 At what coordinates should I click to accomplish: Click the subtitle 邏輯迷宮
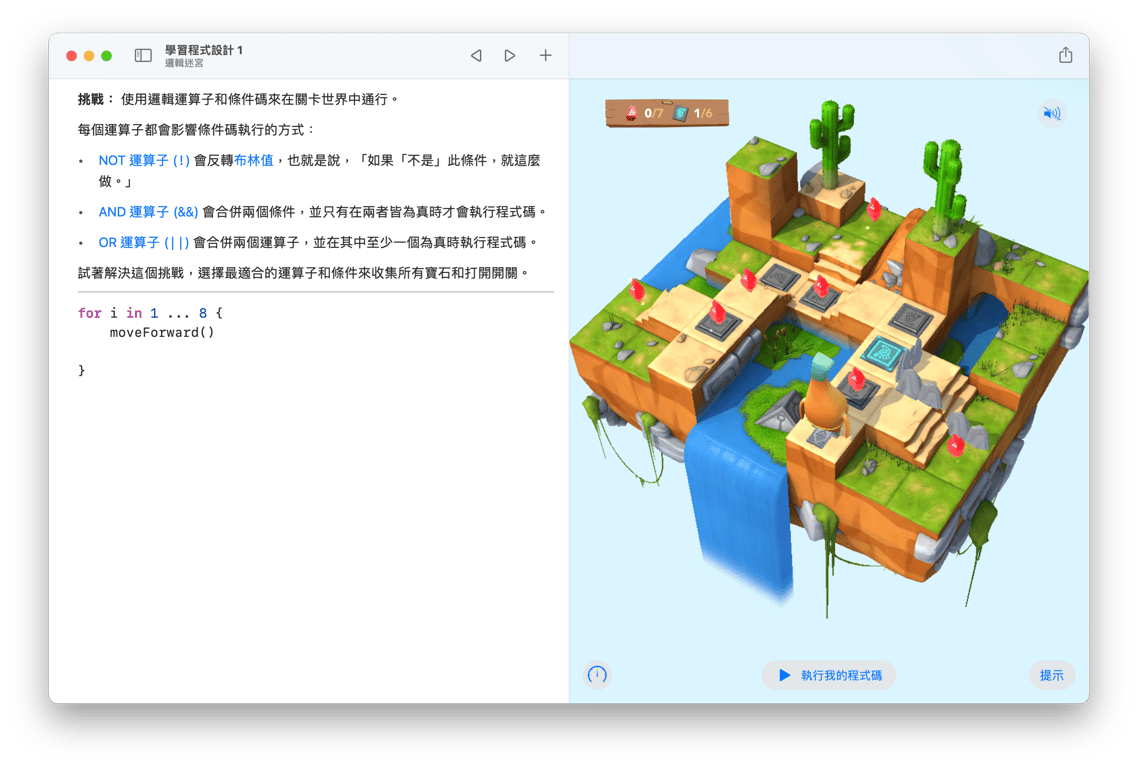coord(184,63)
